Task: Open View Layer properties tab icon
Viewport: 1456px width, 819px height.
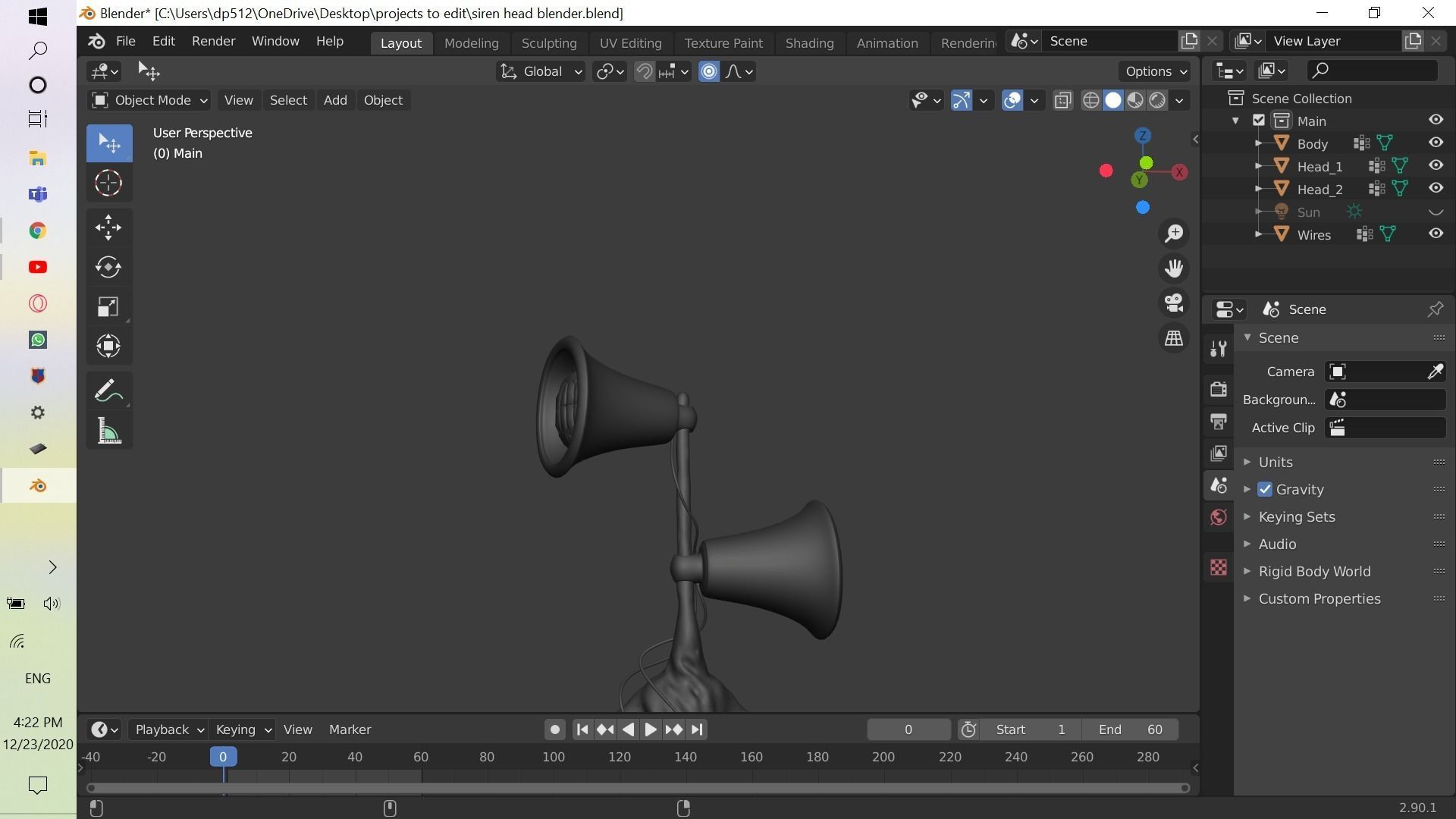Action: coord(1219,453)
